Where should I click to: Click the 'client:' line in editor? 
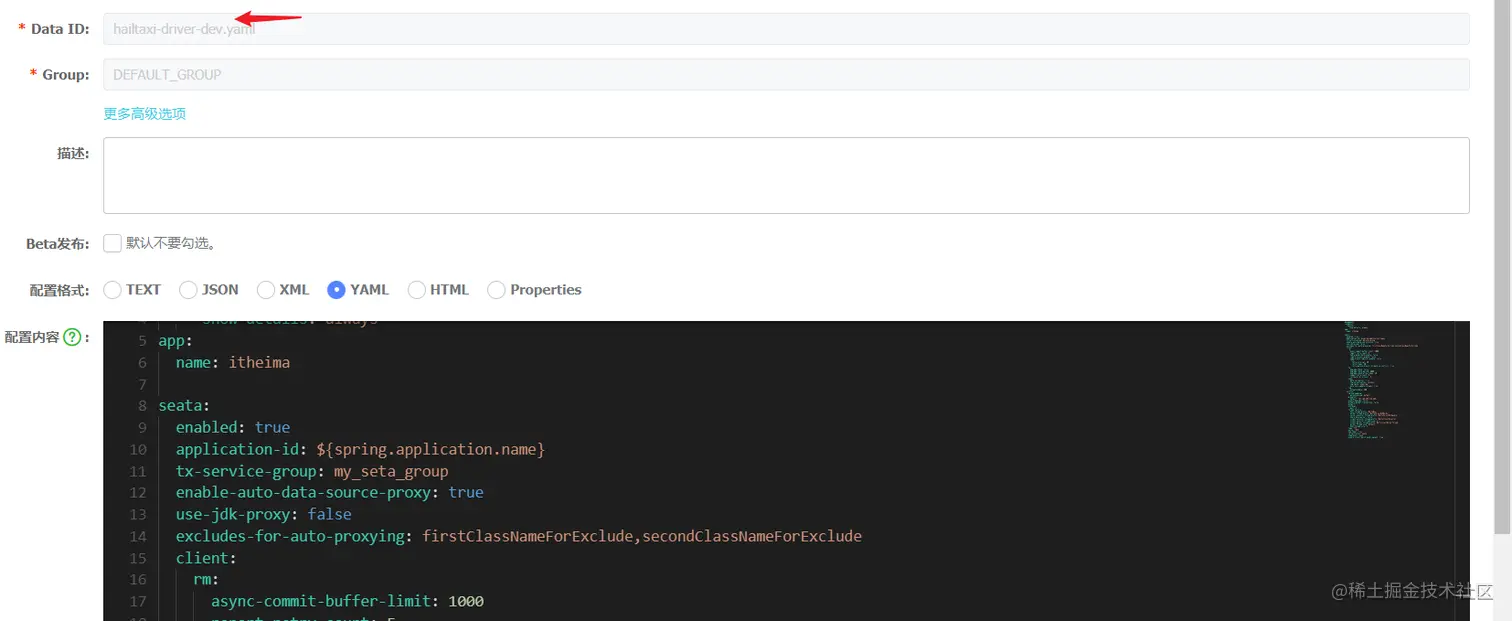tap(206, 558)
